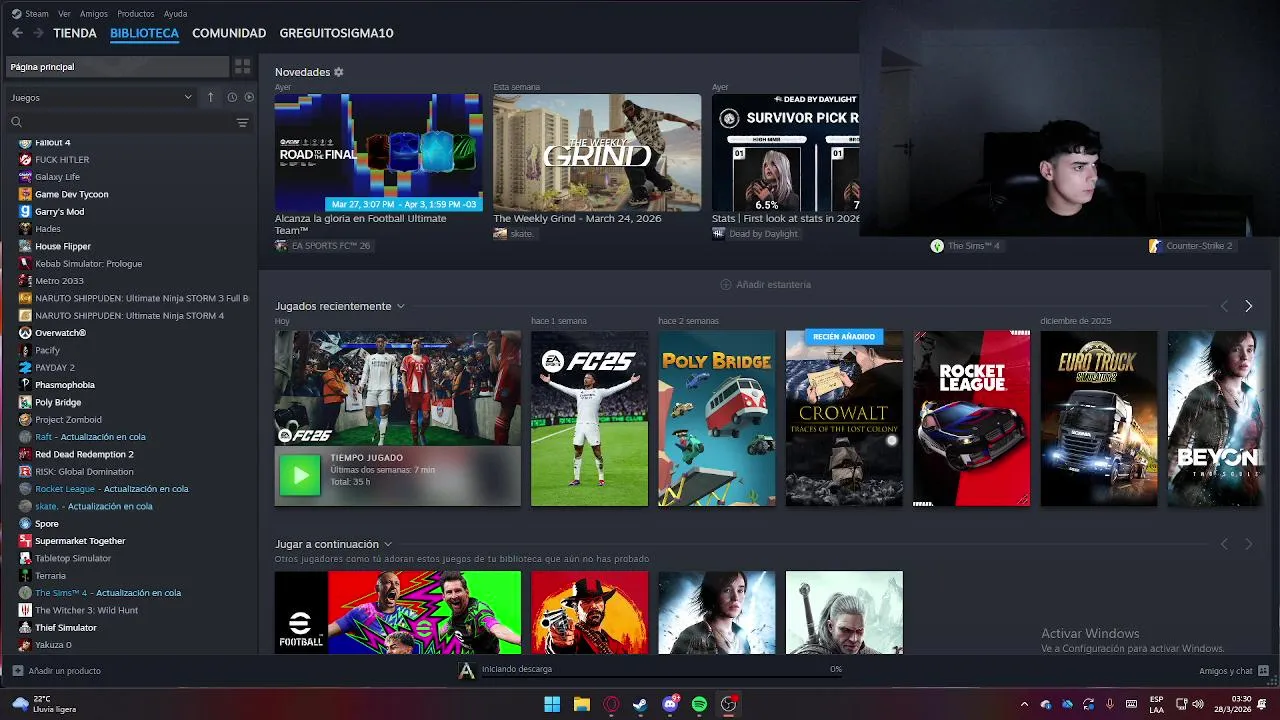Viewport: 1280px width, 720px height.
Task: Show hidden system tray icons
Action: point(1023,704)
